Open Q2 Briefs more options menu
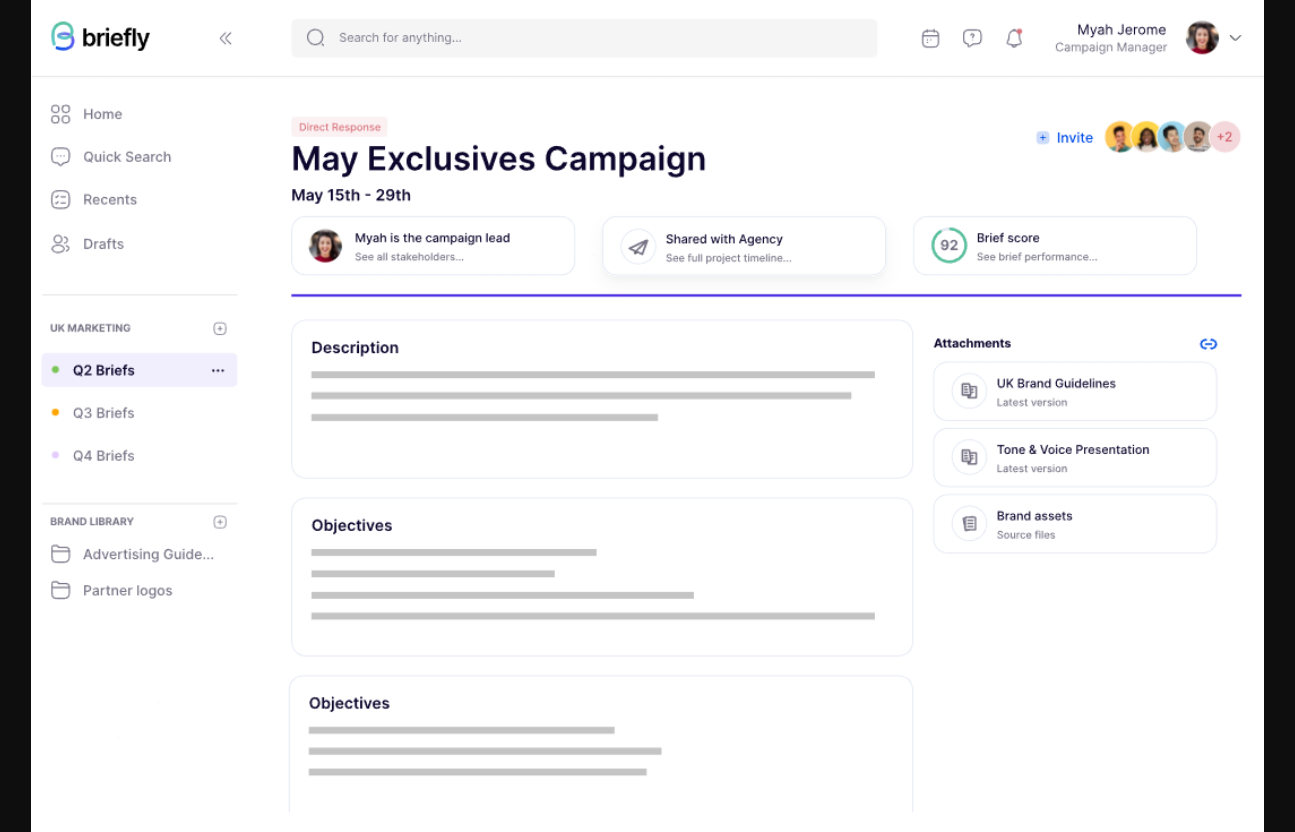 tap(218, 370)
